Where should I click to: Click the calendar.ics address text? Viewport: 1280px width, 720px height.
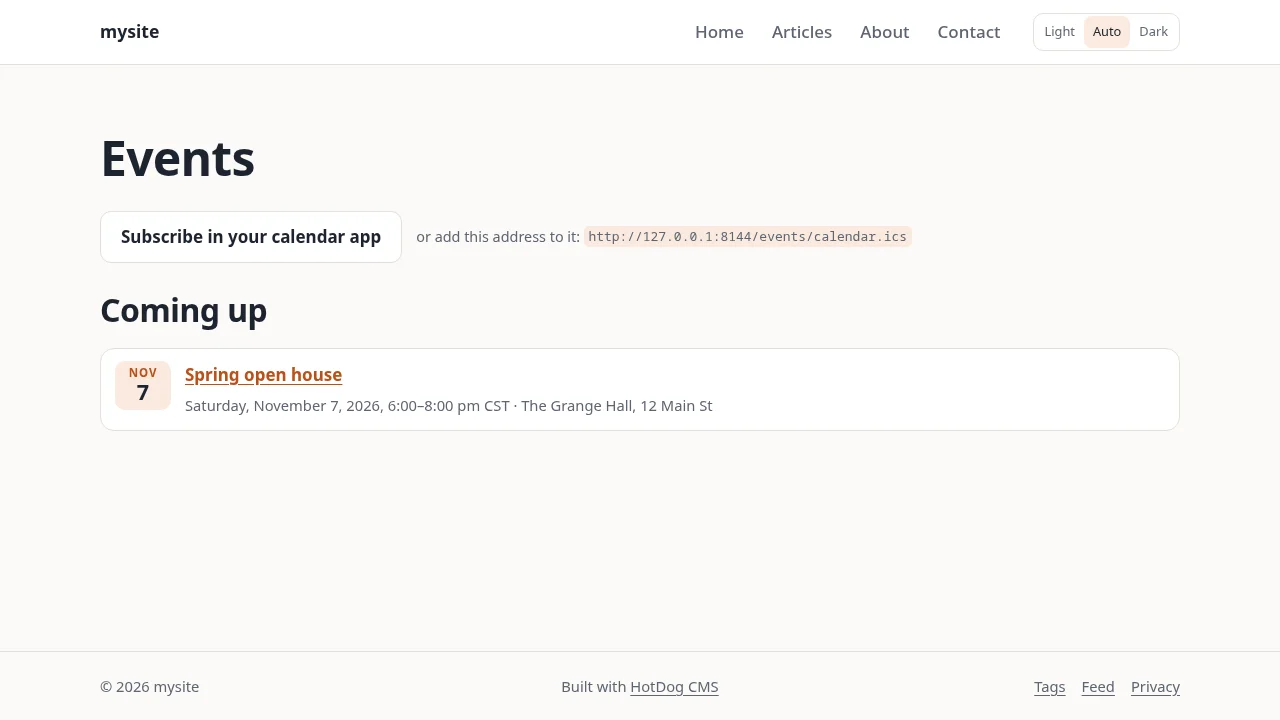(x=748, y=237)
